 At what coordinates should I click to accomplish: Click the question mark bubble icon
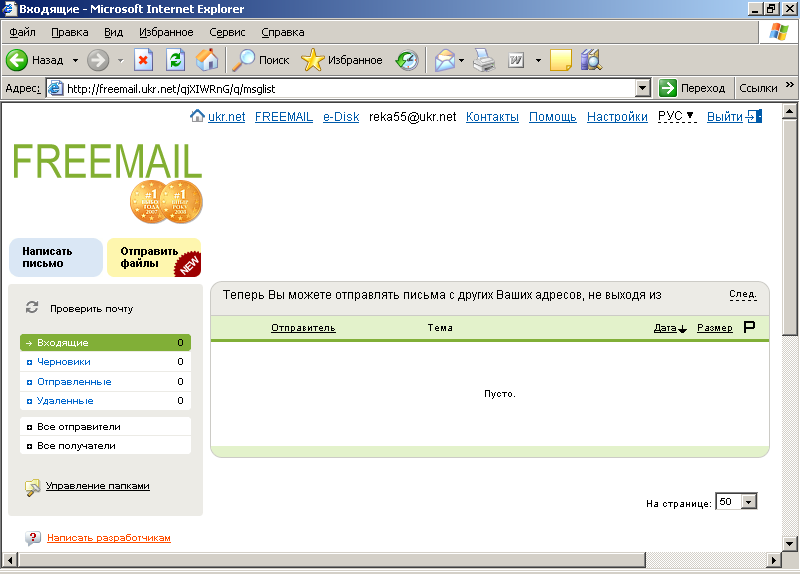pyautogui.click(x=33, y=538)
